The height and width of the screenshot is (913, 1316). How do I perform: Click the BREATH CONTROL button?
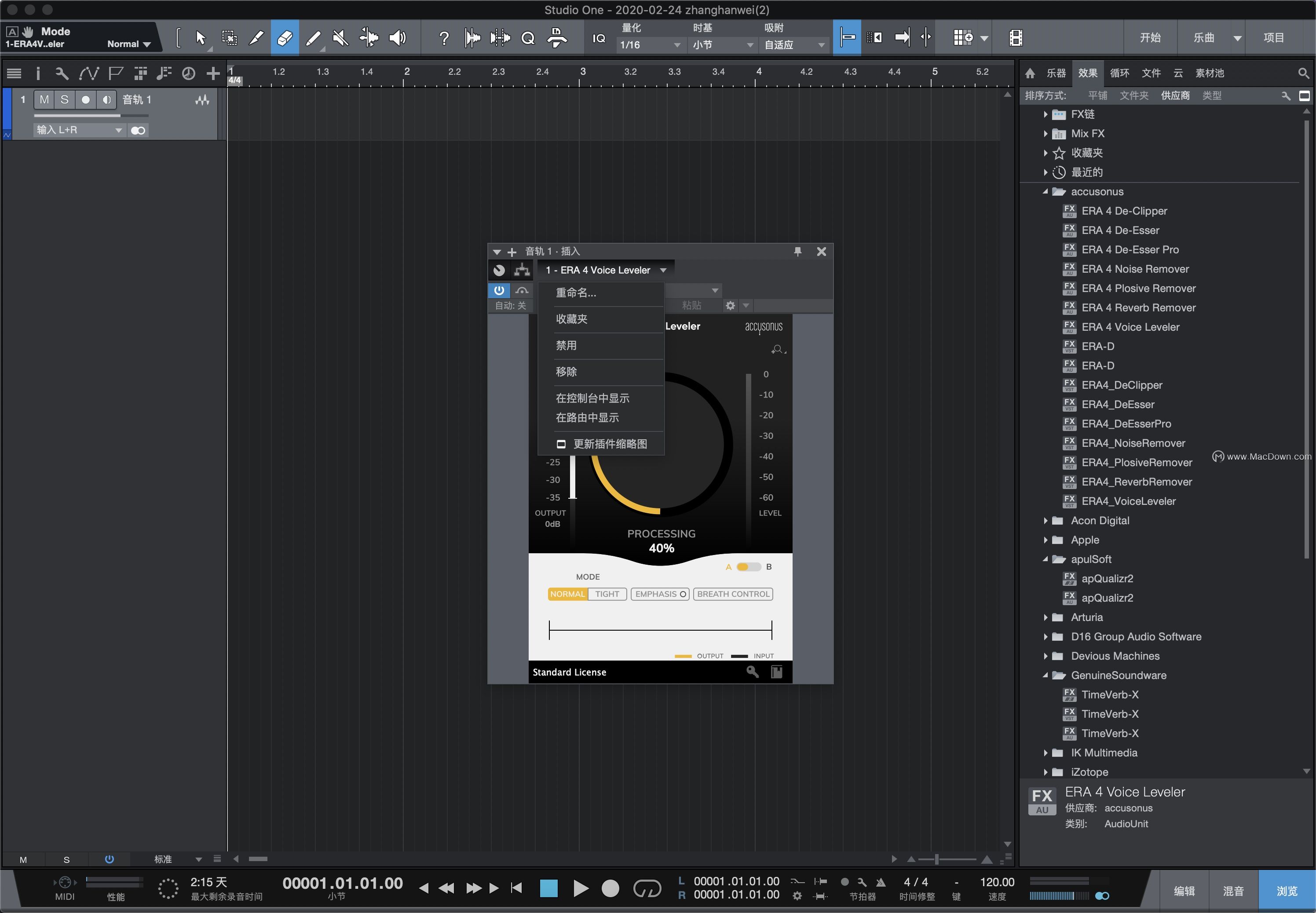coord(733,594)
